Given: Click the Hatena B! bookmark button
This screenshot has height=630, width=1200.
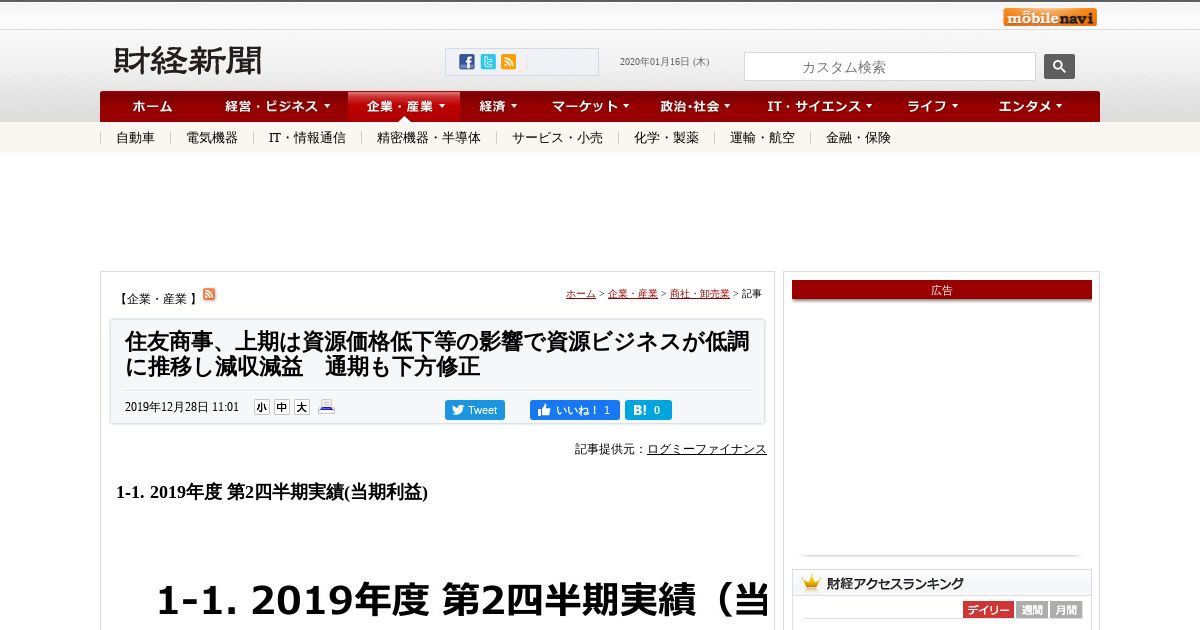Looking at the screenshot, I should [x=648, y=410].
